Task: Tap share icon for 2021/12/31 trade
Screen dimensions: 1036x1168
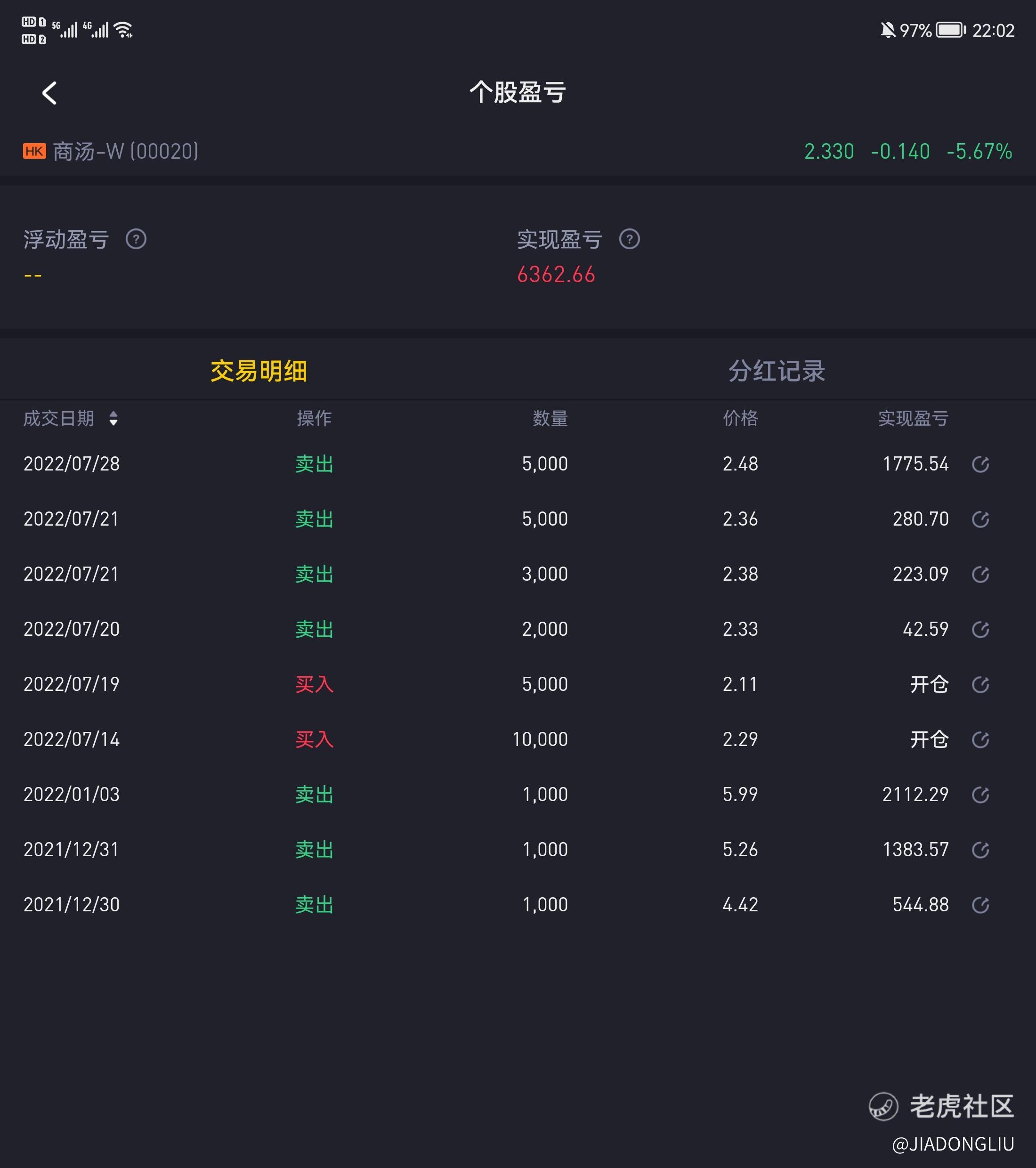Action: pyautogui.click(x=980, y=850)
